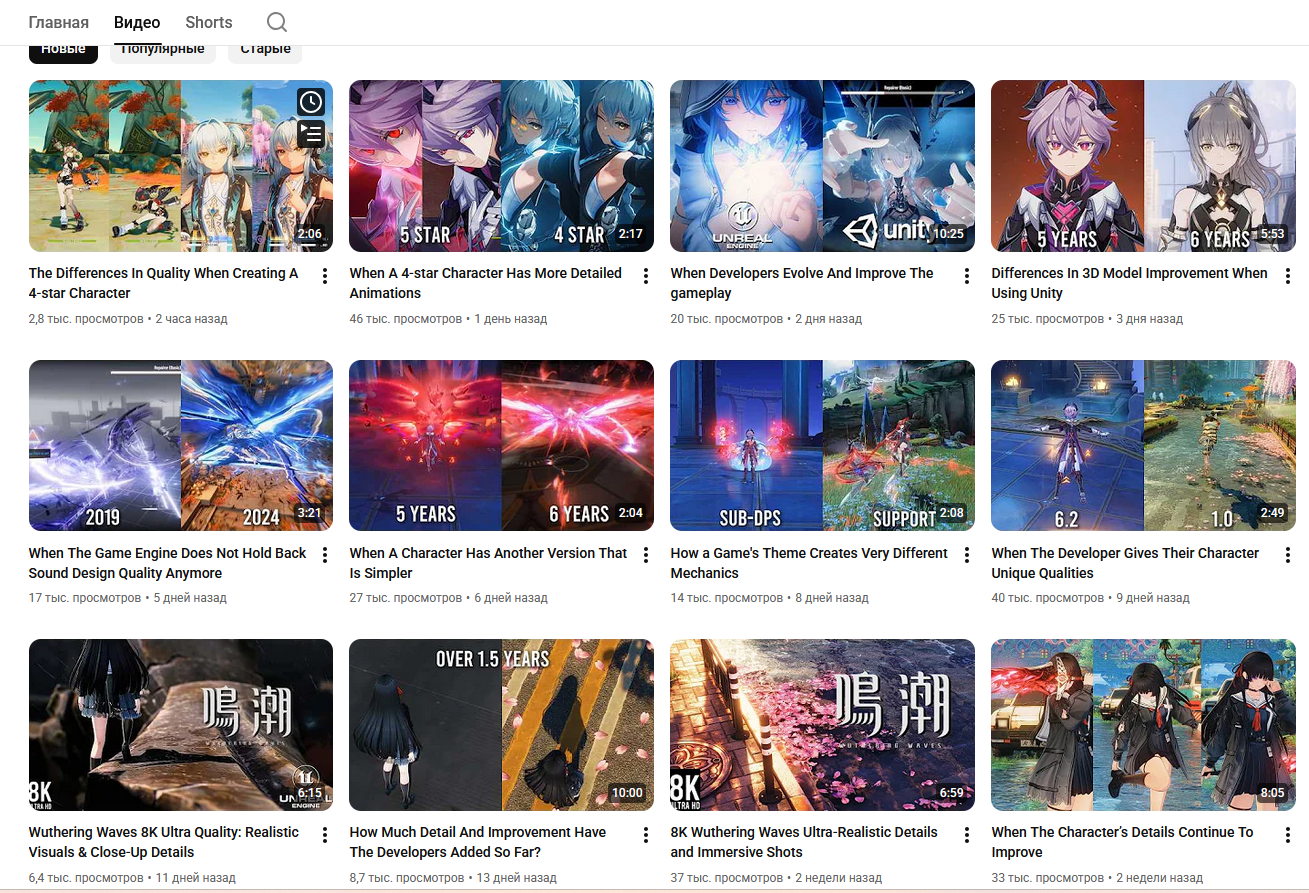
Task: Open title 'Wuthering Waves 8K Ultra Quality: Realistic Visuals'
Action: point(164,842)
